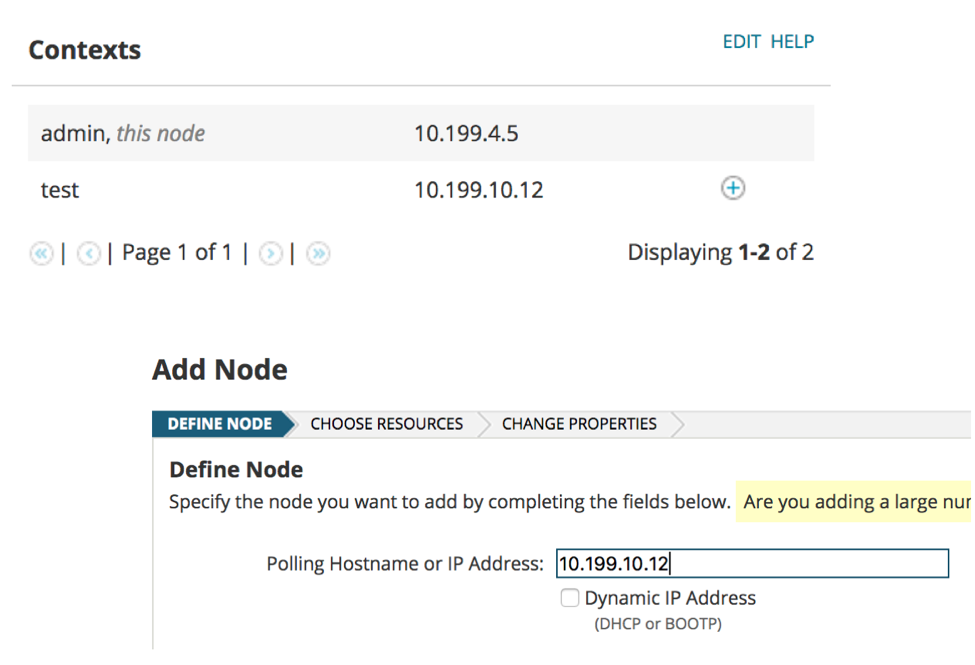Image resolution: width=975 pixels, height=665 pixels.
Task: Click the 'Are you adding a large' hint
Action: click(854, 501)
